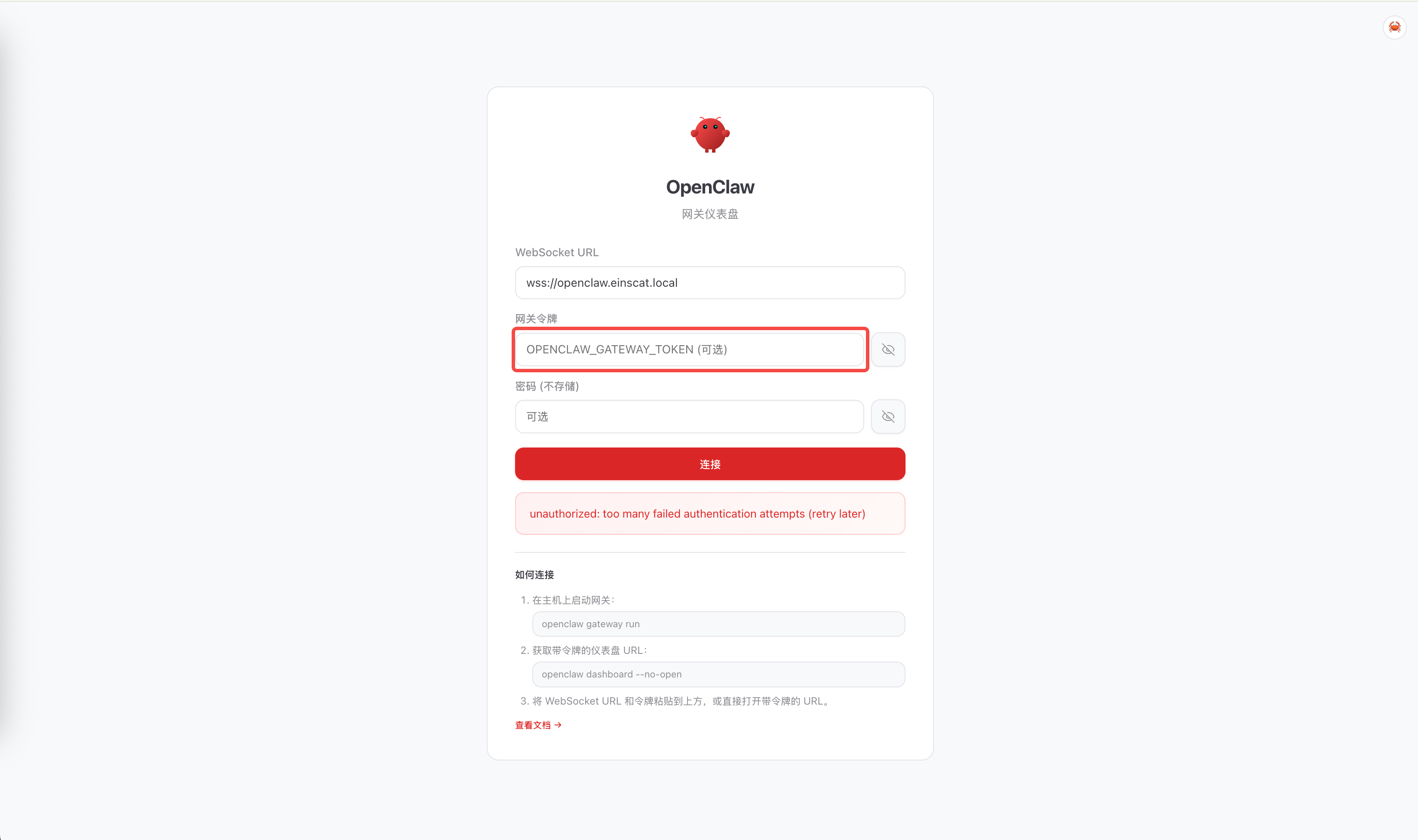The image size is (1418, 840).
Task: Click the unauthorized error message banner
Action: coord(710,514)
